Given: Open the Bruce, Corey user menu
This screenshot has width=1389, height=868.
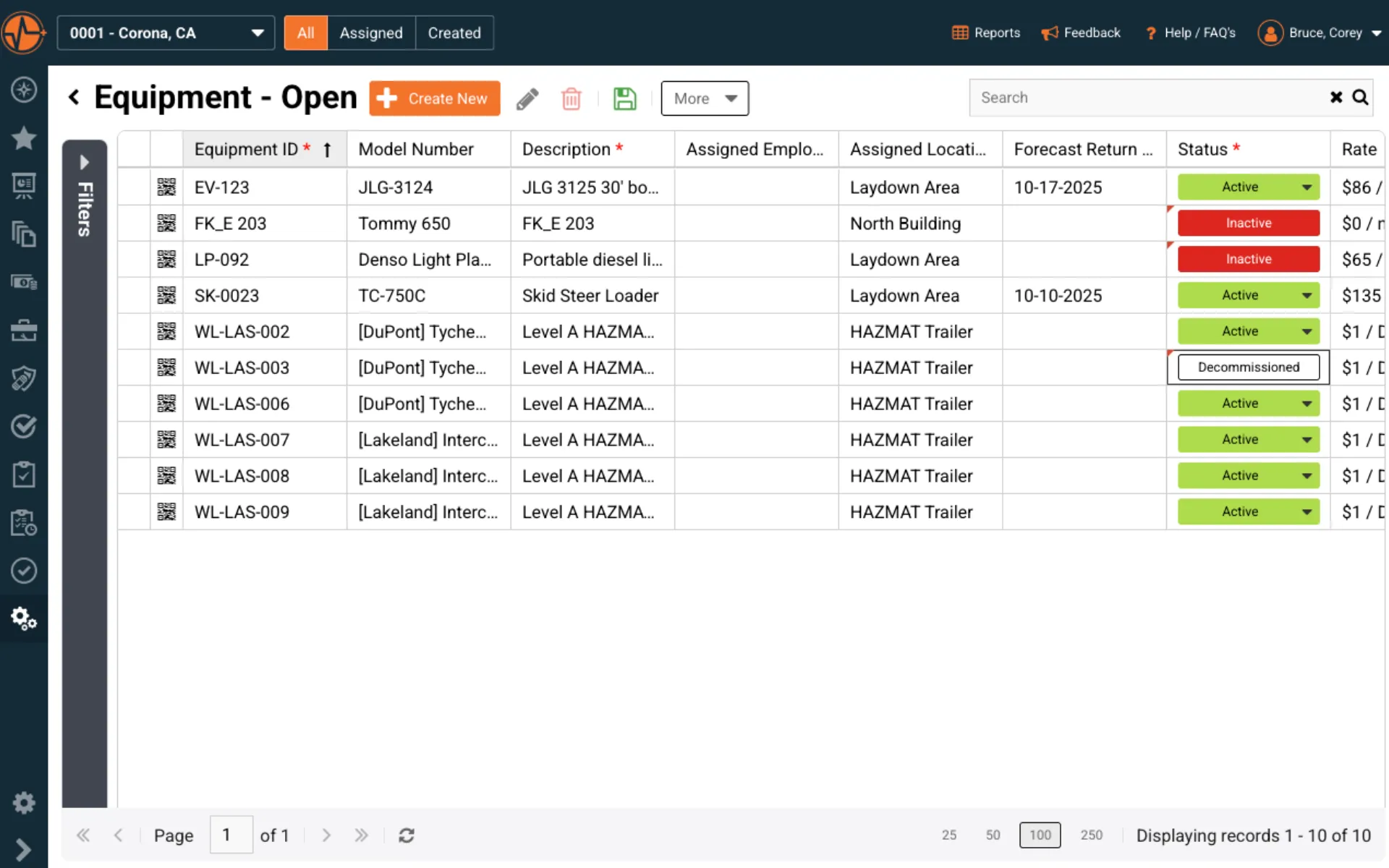Looking at the screenshot, I should pyautogui.click(x=1320, y=33).
